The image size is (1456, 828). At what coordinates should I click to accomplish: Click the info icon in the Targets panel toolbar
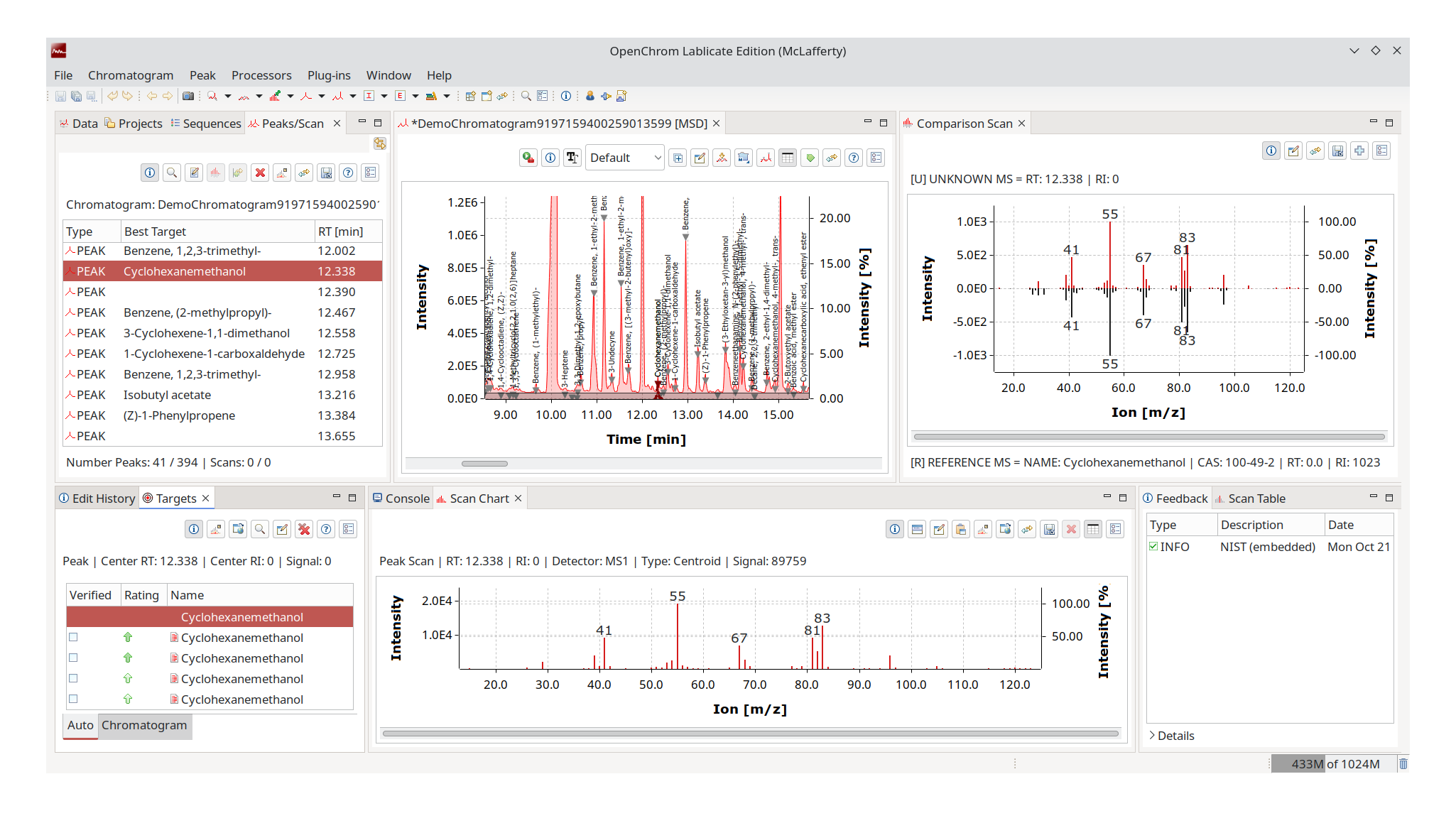193,529
